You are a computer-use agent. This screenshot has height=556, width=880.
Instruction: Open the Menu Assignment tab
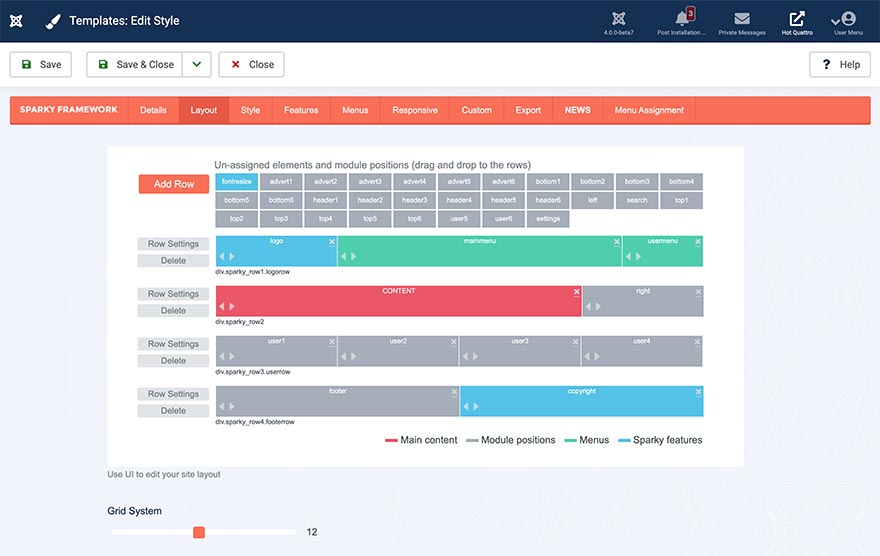point(649,110)
